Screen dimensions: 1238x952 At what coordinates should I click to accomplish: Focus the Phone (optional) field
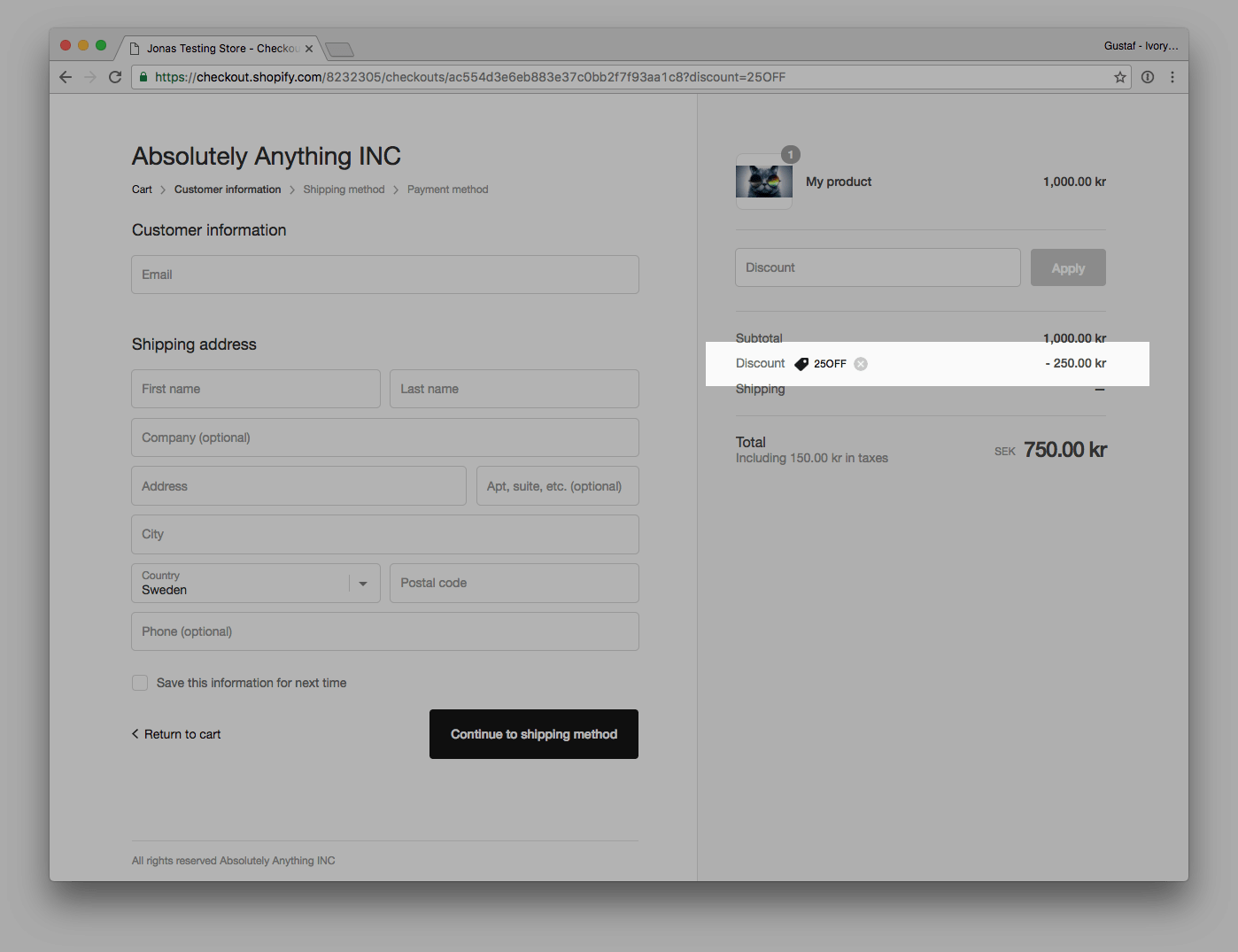tap(385, 631)
